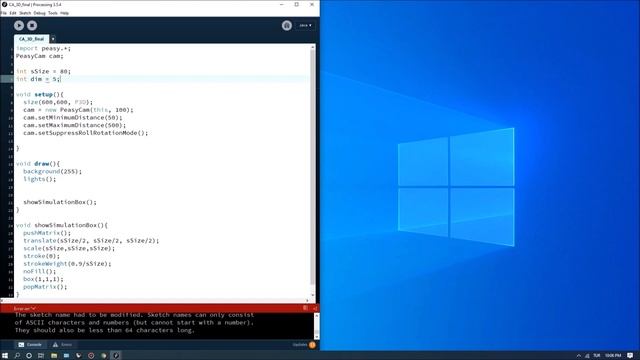640x360 pixels.
Task: Open Task View on the taskbar
Action: click(x=41, y=356)
